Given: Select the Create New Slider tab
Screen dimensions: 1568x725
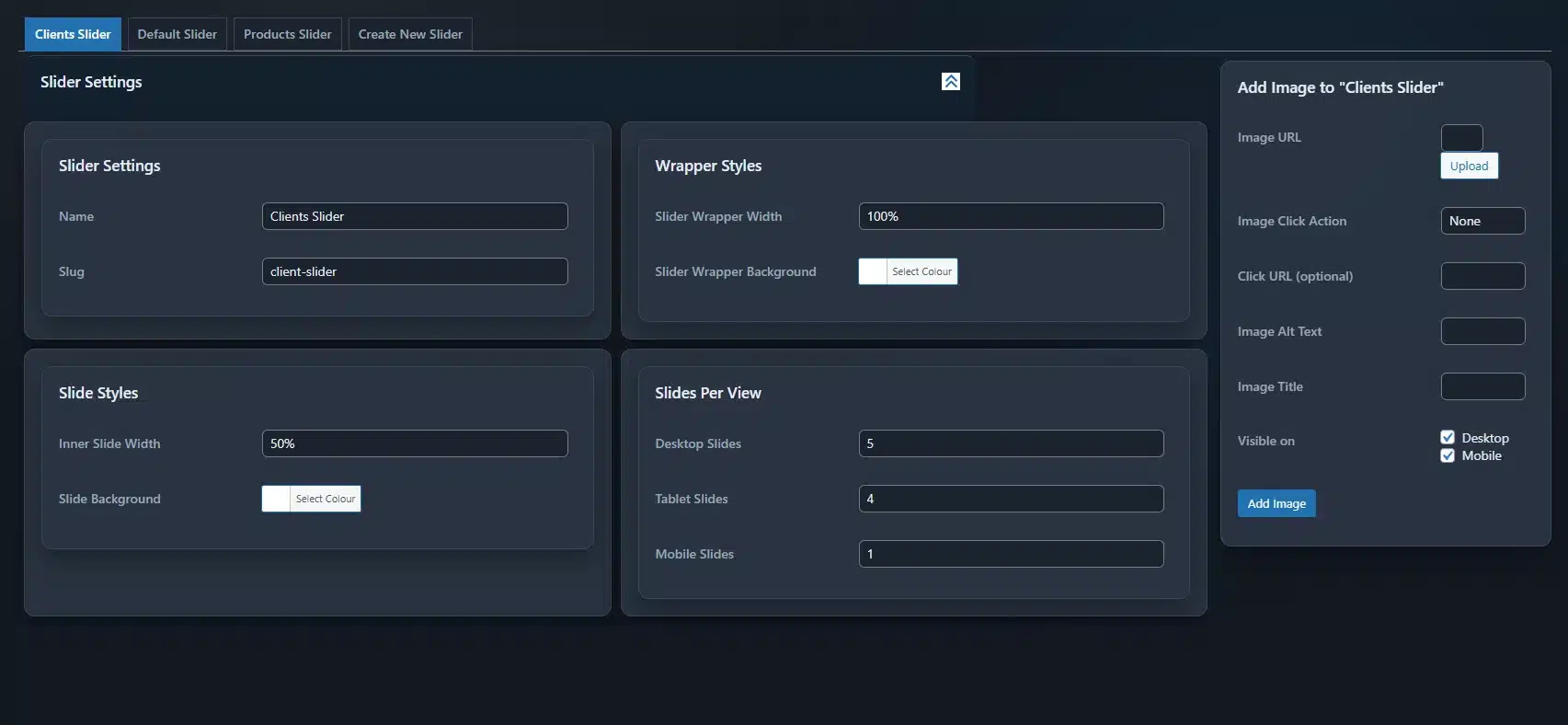Looking at the screenshot, I should click(x=410, y=34).
